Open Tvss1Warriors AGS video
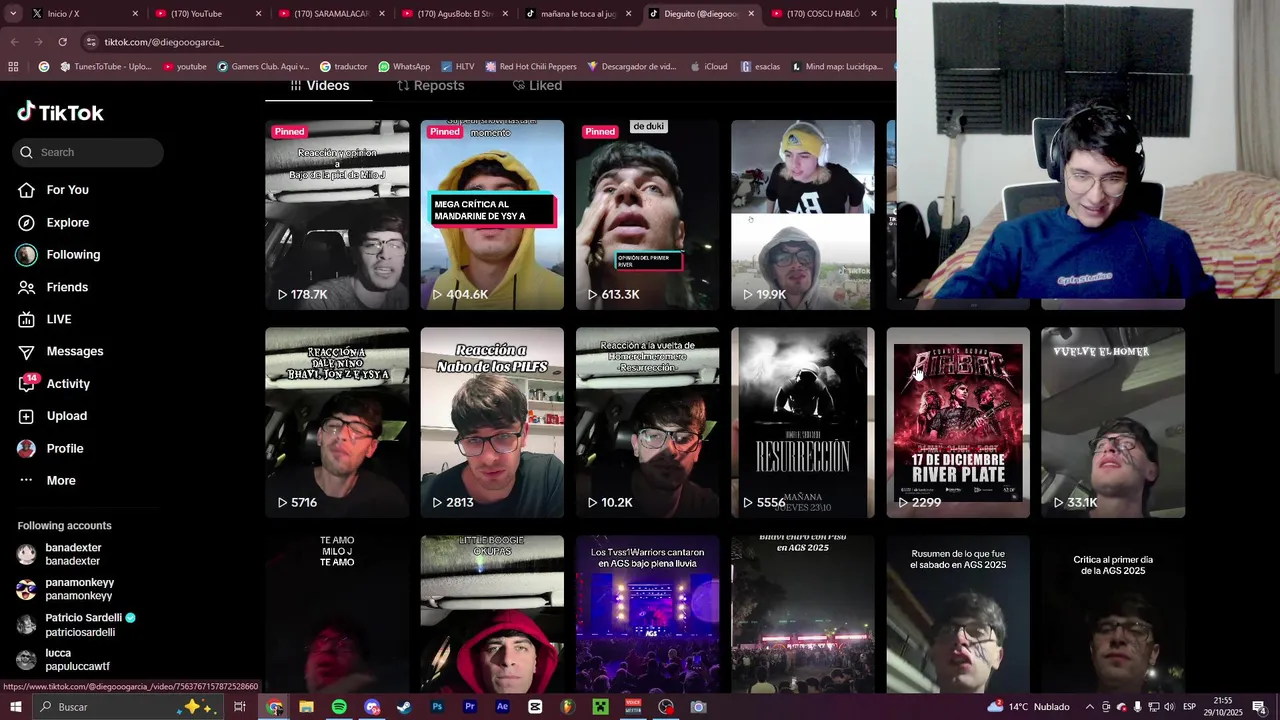Screen dimensions: 1280x720 coord(647,614)
